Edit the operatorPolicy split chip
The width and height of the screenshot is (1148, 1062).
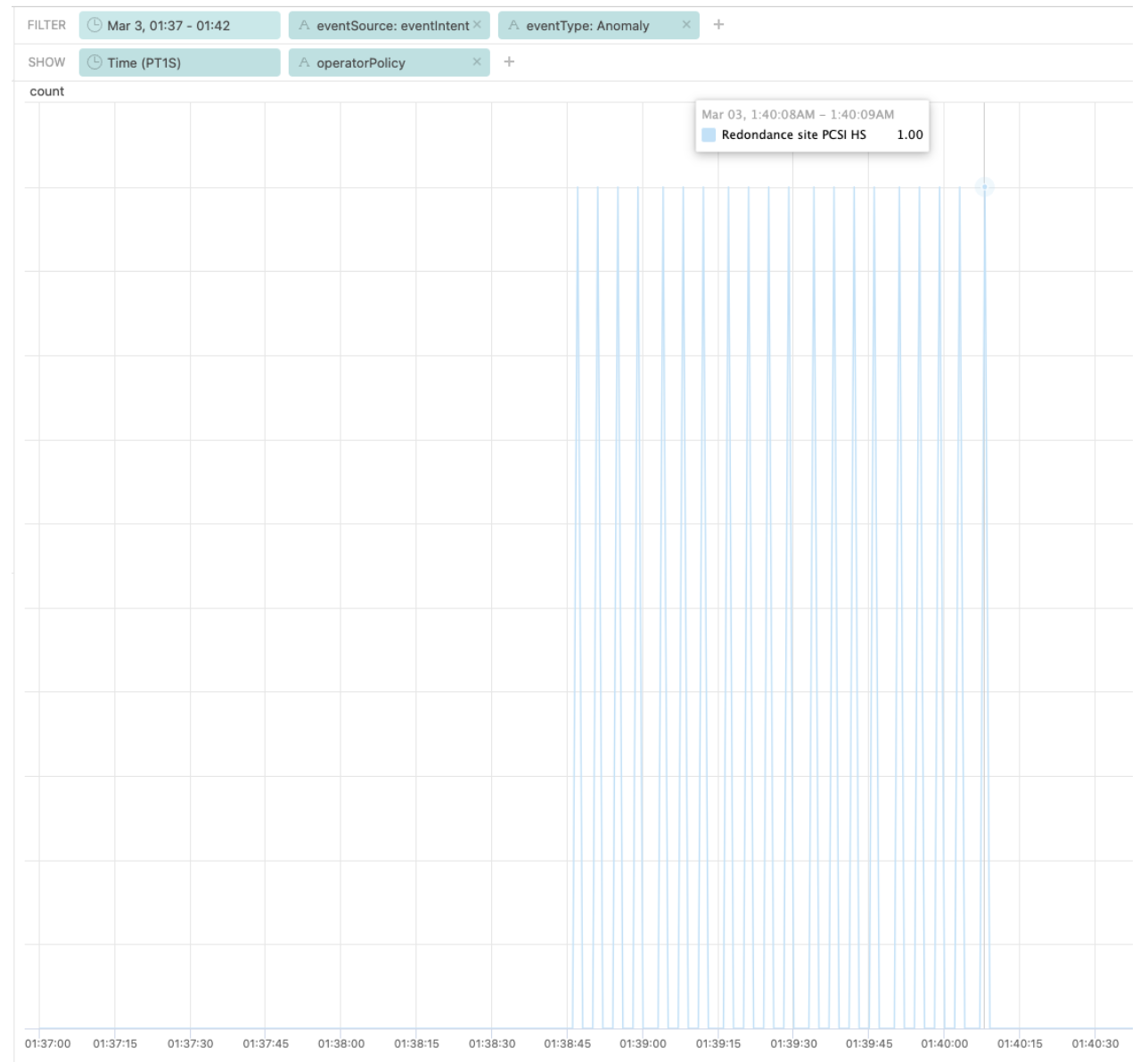pos(389,62)
